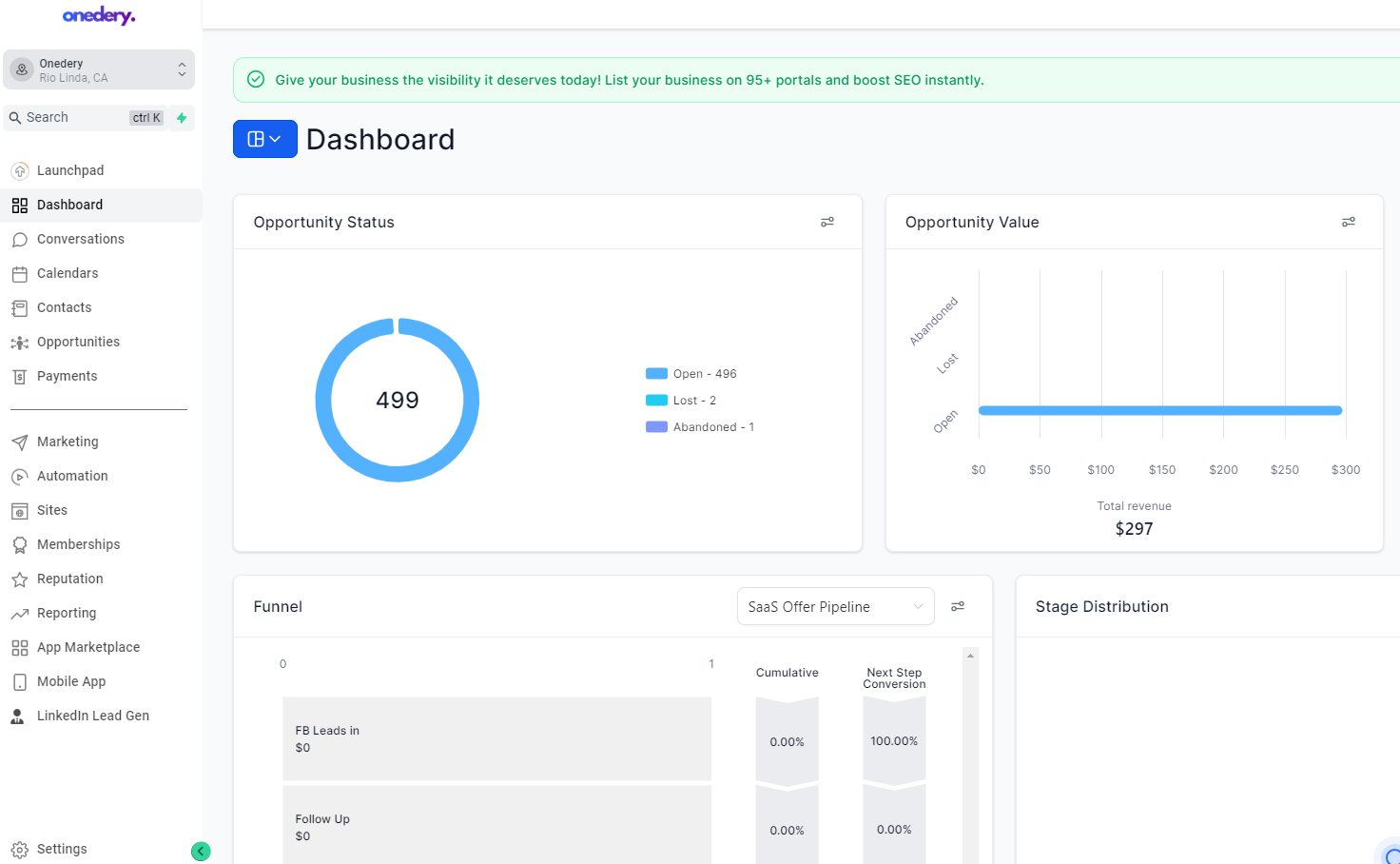
Task: Click the Sites icon
Action: pos(19,511)
